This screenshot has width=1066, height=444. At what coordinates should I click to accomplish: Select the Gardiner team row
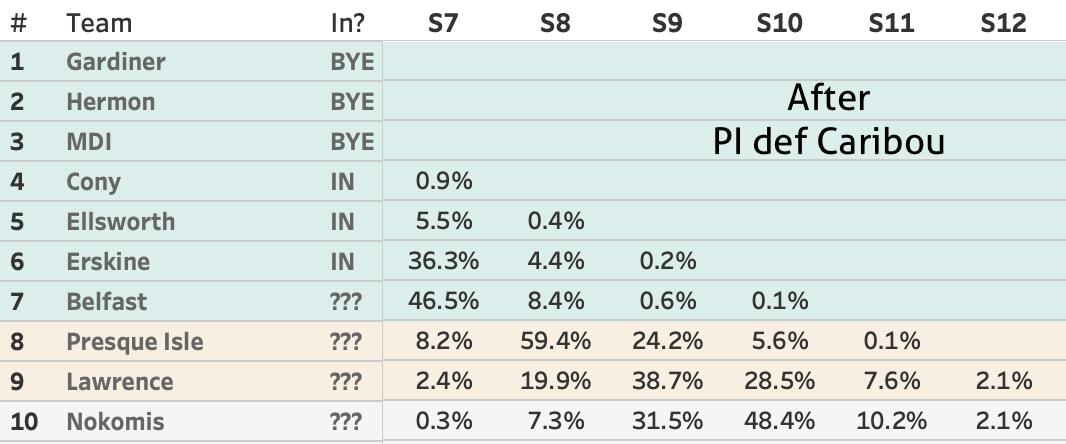(x=116, y=62)
